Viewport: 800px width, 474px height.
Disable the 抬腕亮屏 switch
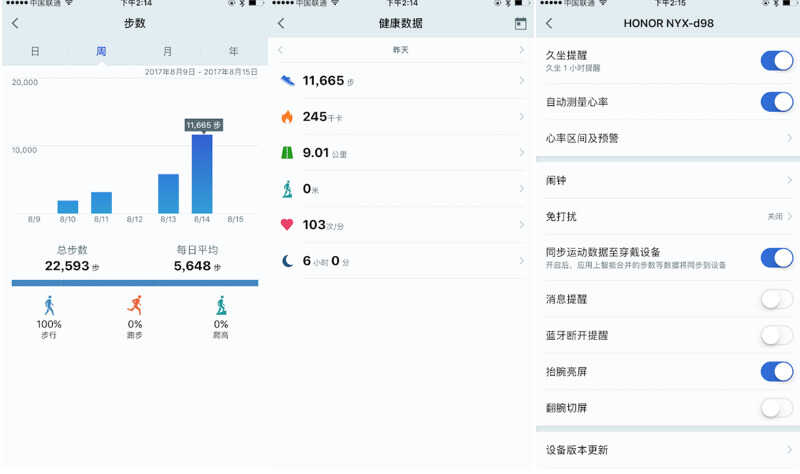(x=777, y=371)
